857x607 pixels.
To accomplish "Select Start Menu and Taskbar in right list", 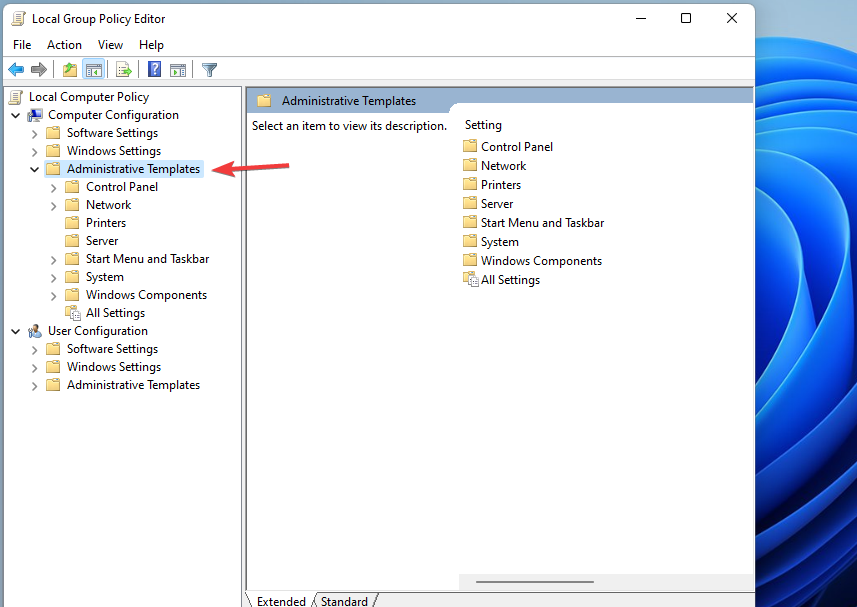I will pyautogui.click(x=542, y=223).
